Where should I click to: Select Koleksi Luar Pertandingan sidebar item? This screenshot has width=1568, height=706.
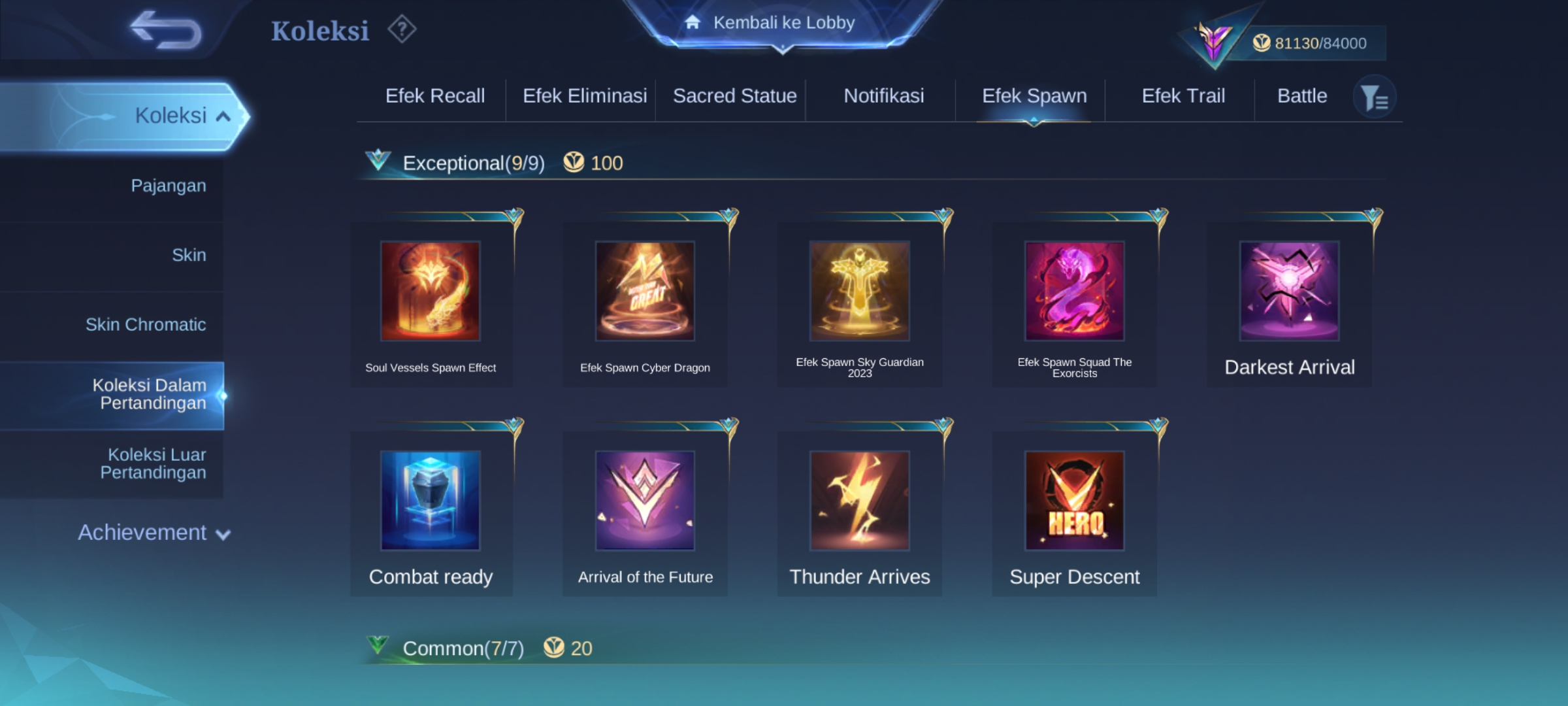pos(153,463)
